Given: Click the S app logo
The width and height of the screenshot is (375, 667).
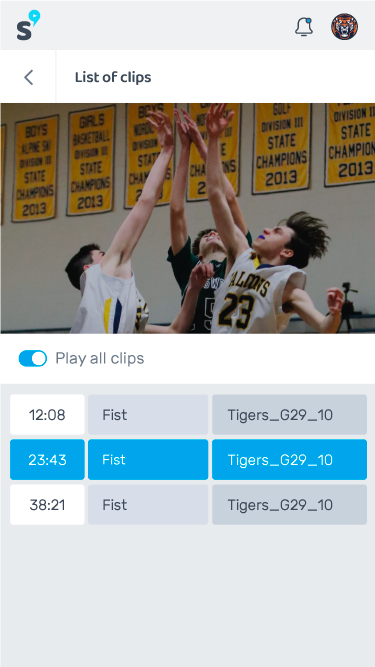Looking at the screenshot, I should point(28,26).
